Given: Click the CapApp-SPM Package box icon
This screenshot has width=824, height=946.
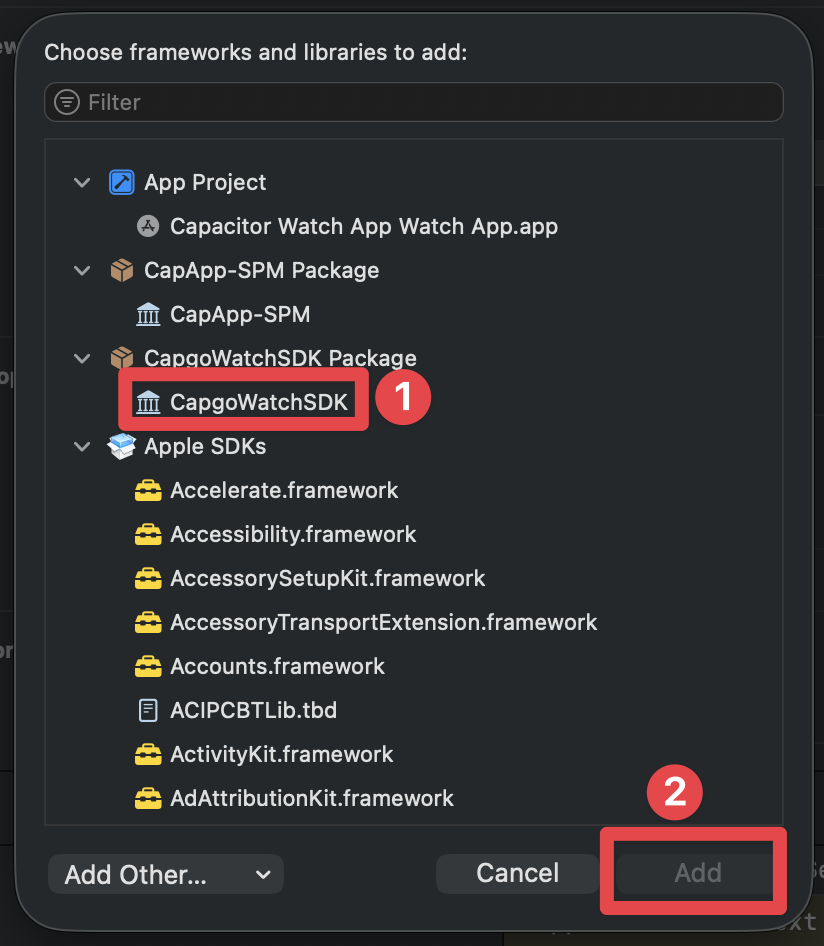Looking at the screenshot, I should click(x=122, y=270).
